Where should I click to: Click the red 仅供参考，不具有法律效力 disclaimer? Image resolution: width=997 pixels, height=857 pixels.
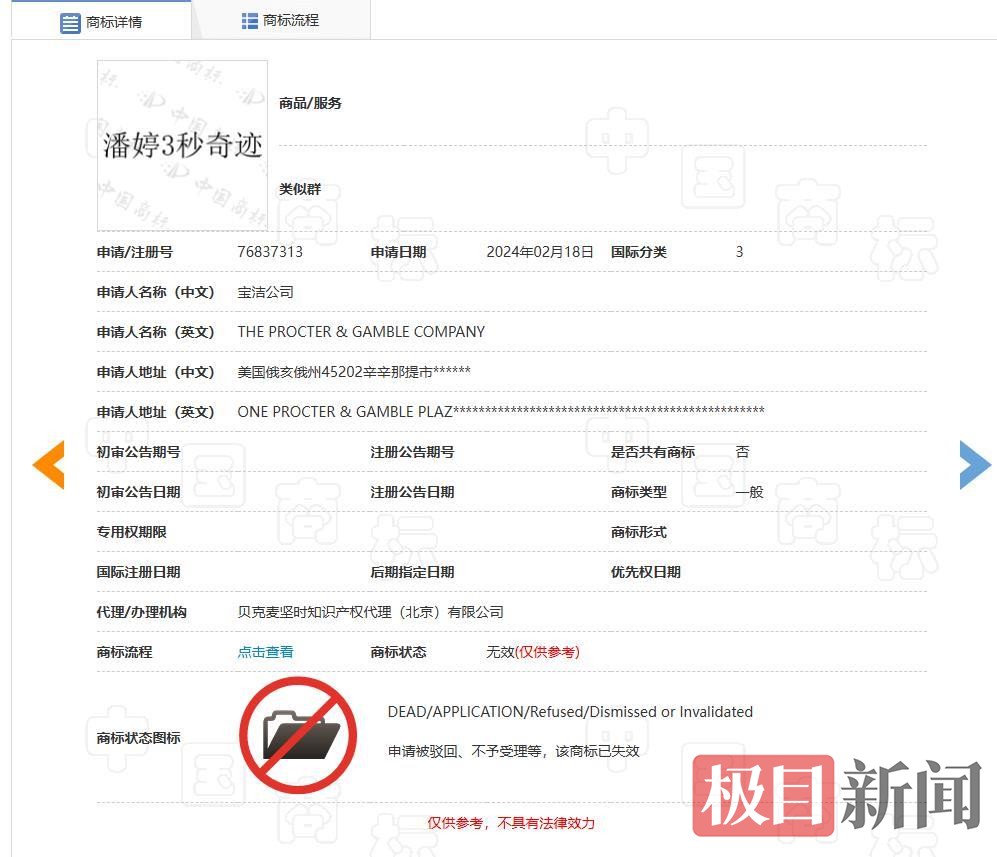[511, 823]
